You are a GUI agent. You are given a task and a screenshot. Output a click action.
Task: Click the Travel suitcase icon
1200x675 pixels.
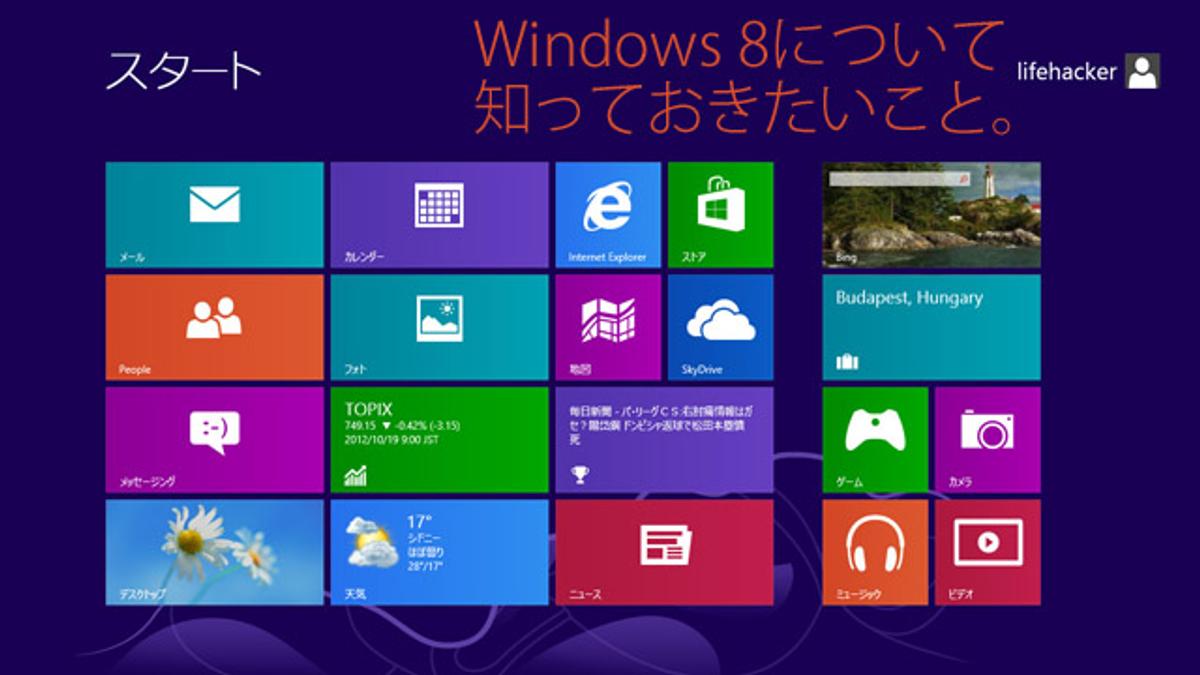(847, 362)
